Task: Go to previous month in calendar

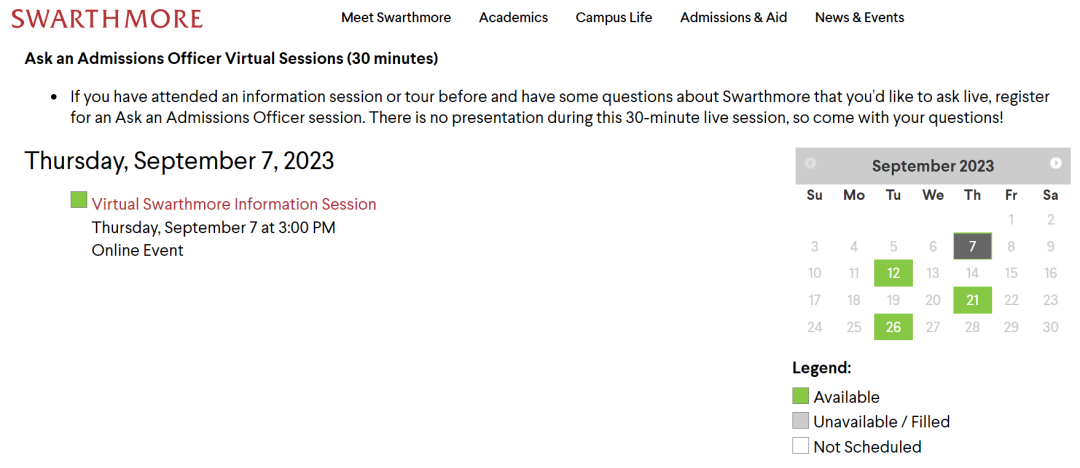Action: tap(810, 163)
